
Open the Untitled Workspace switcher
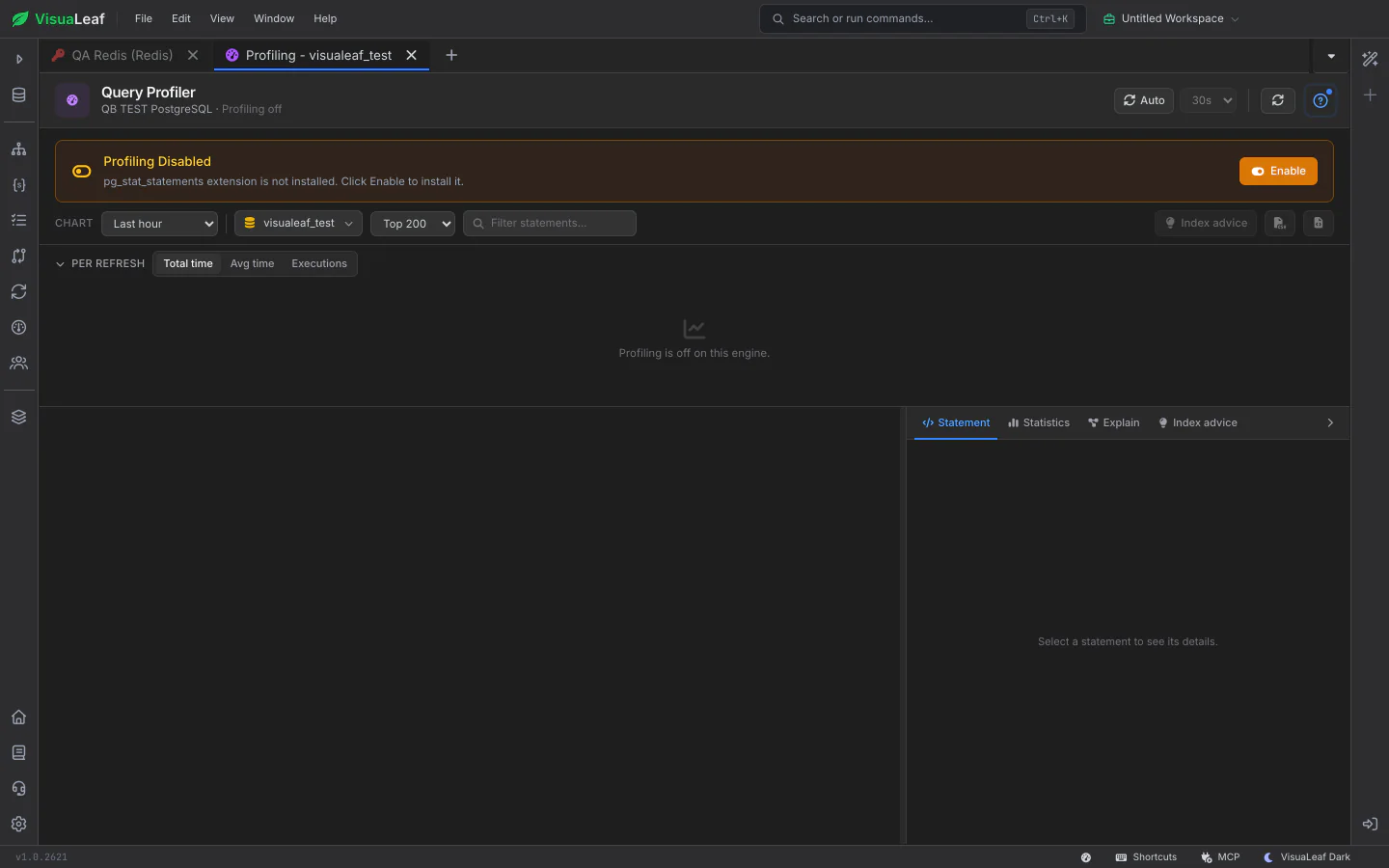click(1171, 19)
